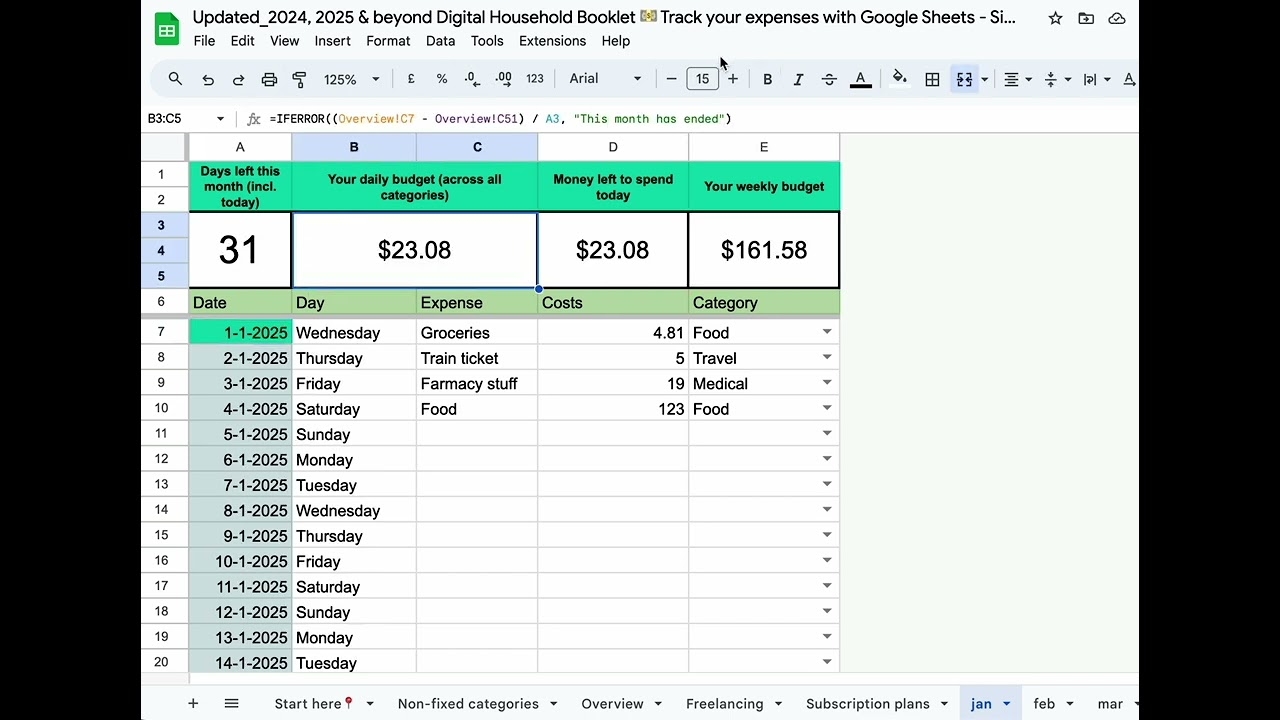Open category dropdown for Train ticket row

pyautogui.click(x=827, y=357)
